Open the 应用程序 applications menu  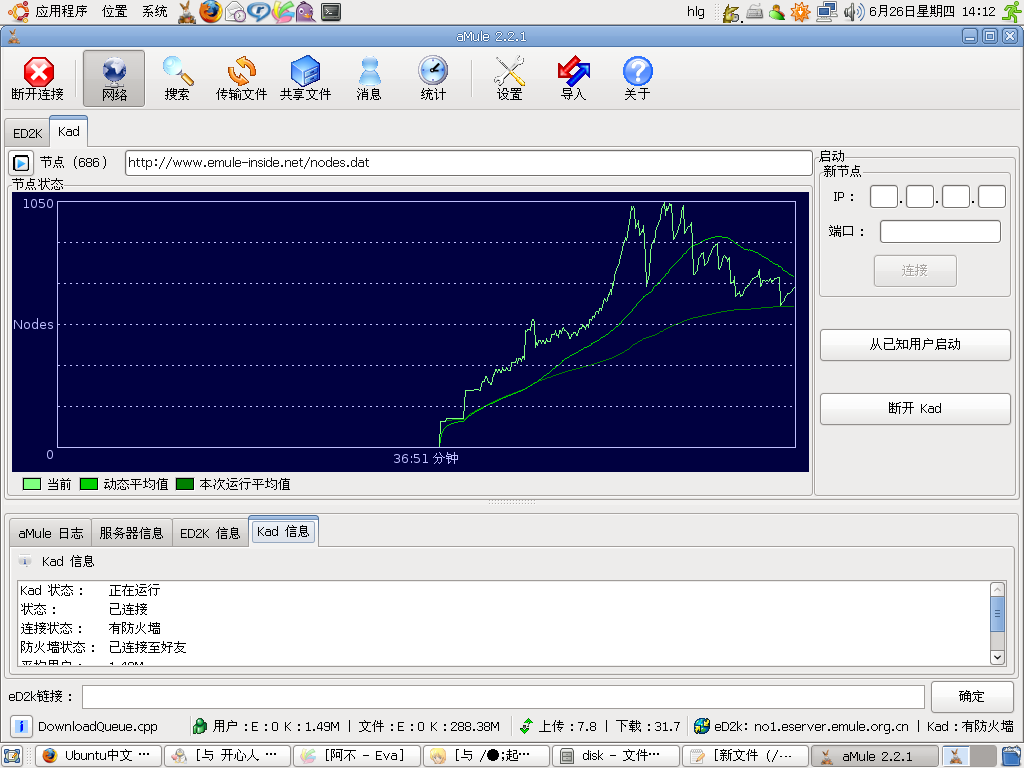61,11
